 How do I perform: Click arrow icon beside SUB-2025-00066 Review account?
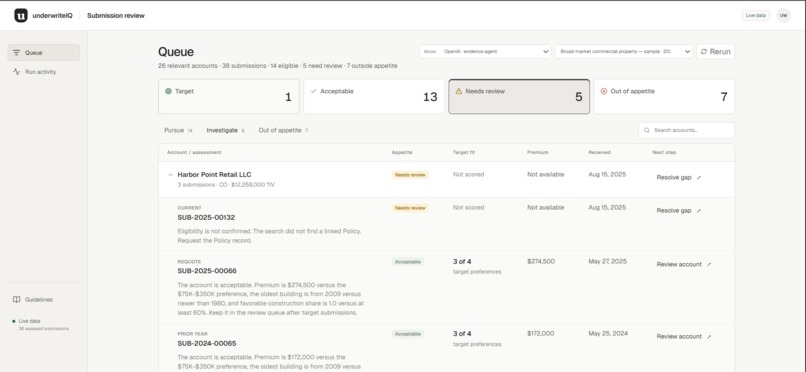pyautogui.click(x=709, y=265)
